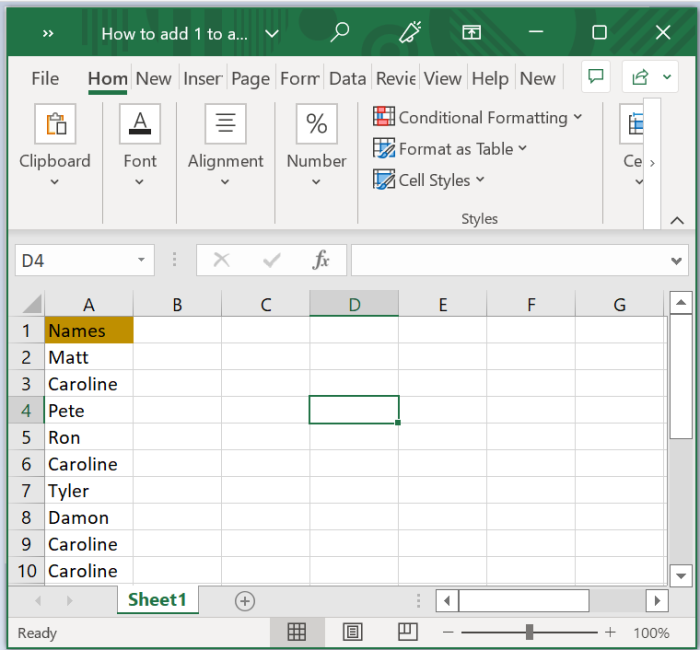Switch to Page Layout view
The image size is (700, 650).
pos(352,632)
